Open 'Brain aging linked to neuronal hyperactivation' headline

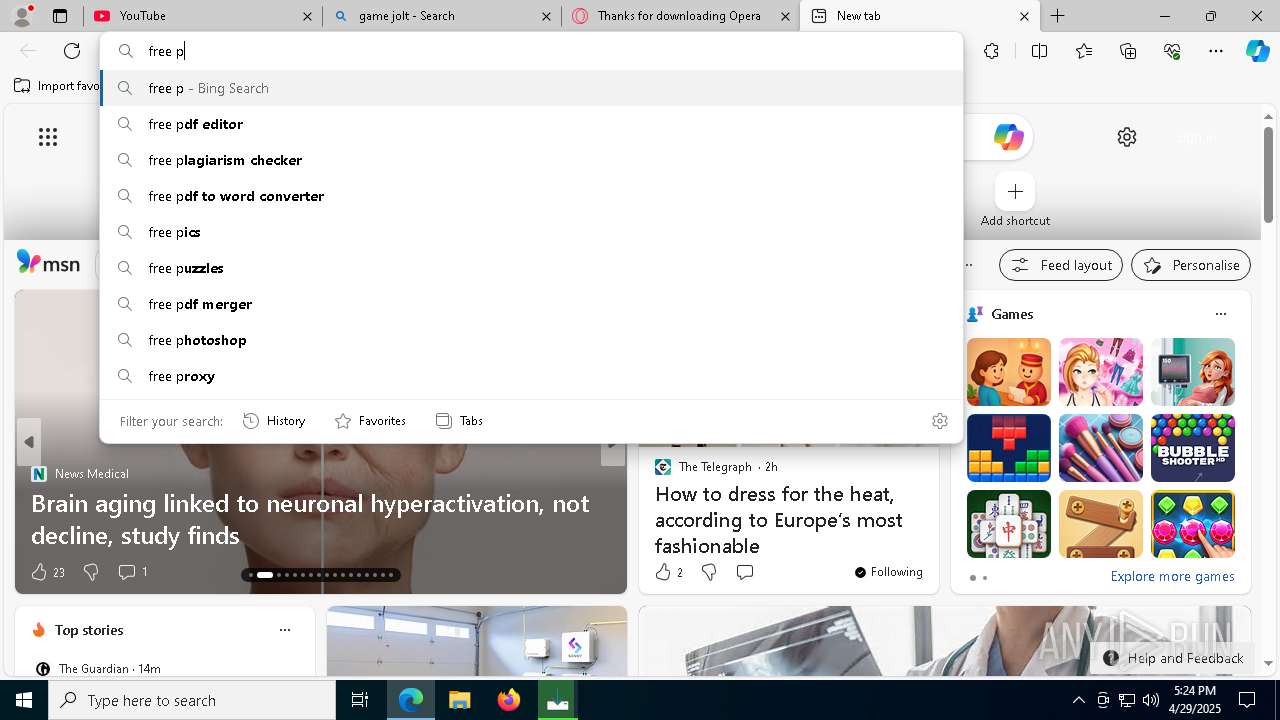pos(310,519)
